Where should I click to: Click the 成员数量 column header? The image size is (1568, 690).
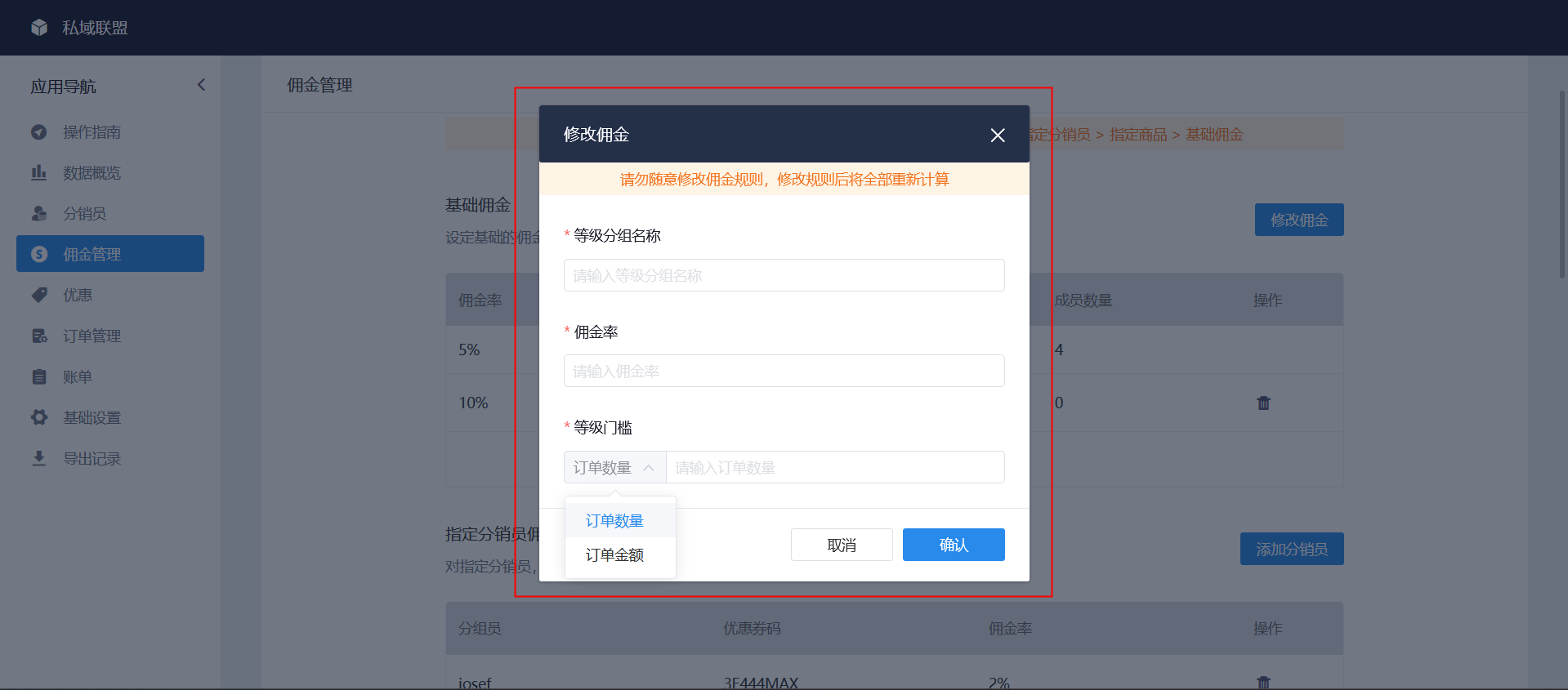click(1083, 300)
